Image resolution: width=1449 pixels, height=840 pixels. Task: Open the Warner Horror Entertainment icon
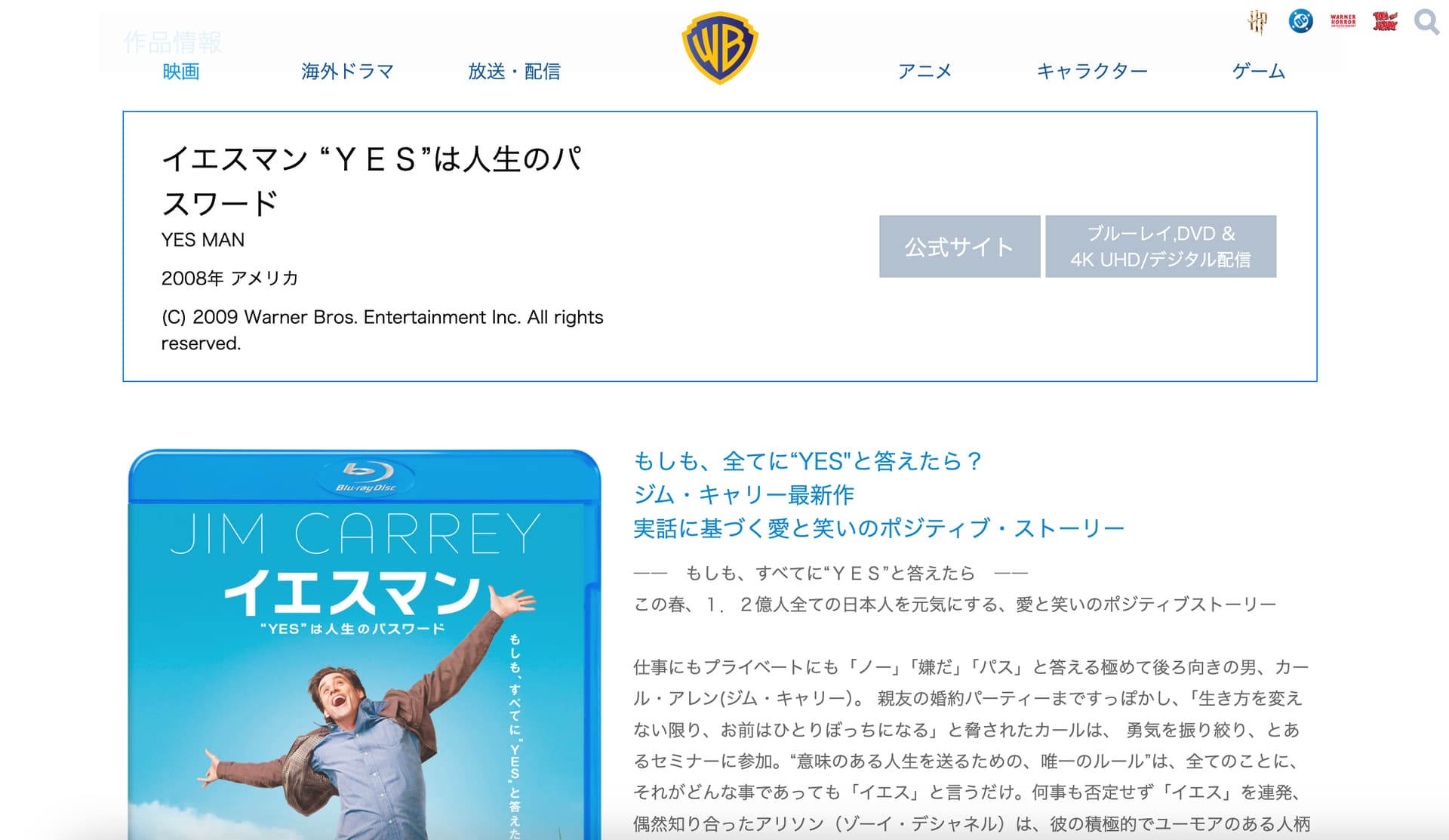click(x=1343, y=21)
